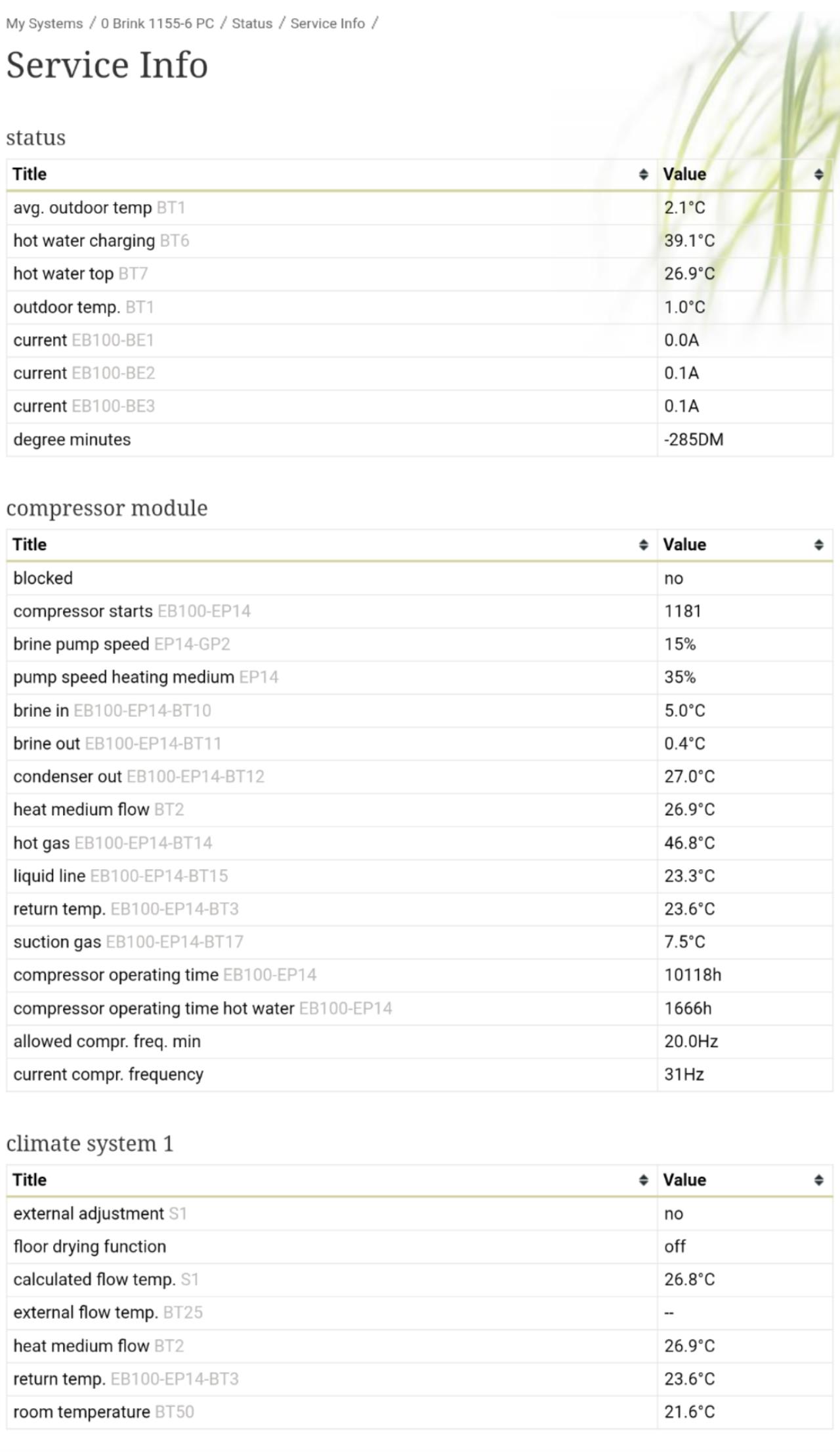Select the degree minutes row
Image resolution: width=840 pixels, height=1452 pixels.
tap(419, 440)
